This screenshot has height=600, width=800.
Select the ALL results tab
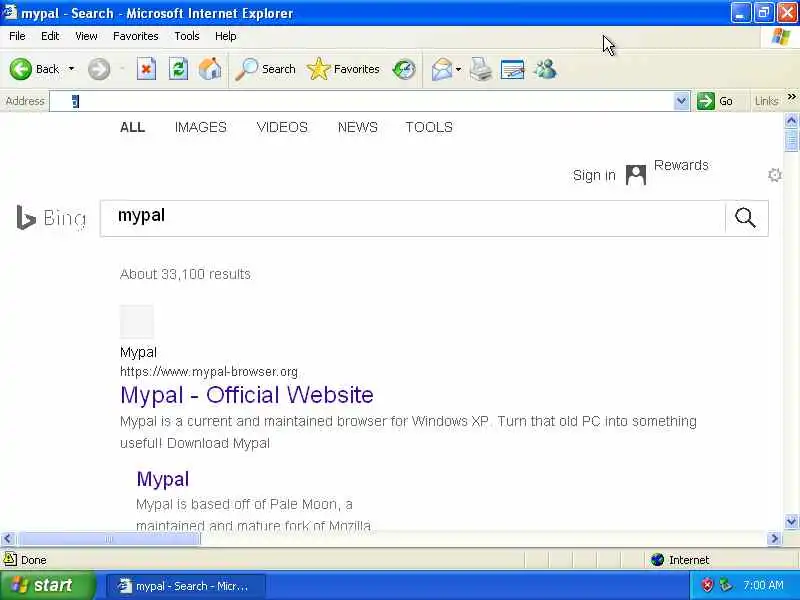click(x=133, y=127)
